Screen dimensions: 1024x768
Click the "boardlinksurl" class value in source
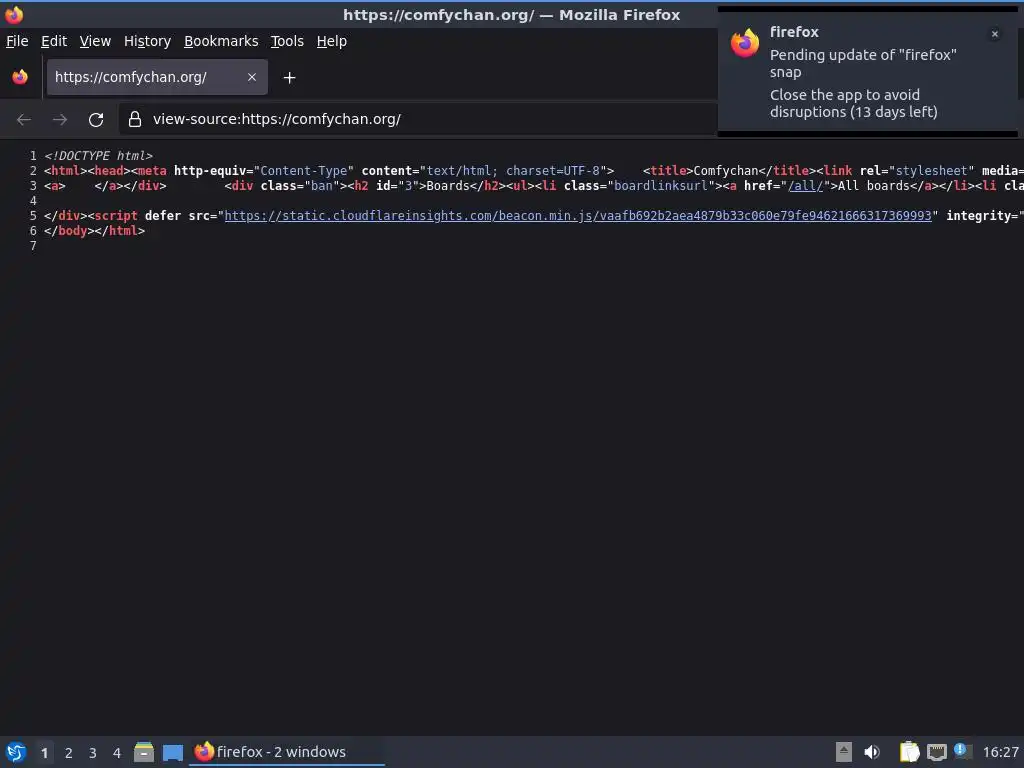(661, 185)
